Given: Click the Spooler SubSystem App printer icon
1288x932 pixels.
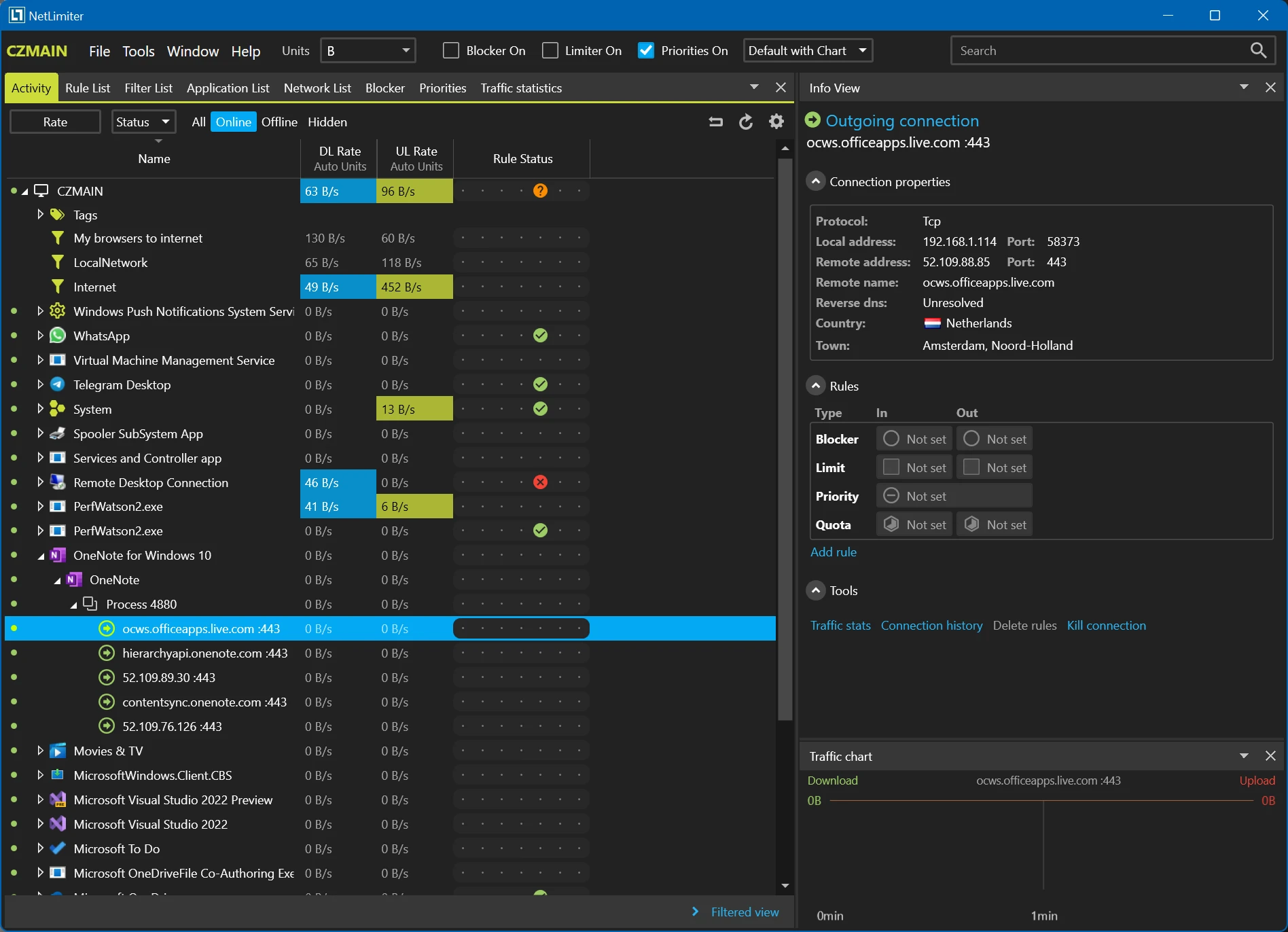Looking at the screenshot, I should (58, 433).
